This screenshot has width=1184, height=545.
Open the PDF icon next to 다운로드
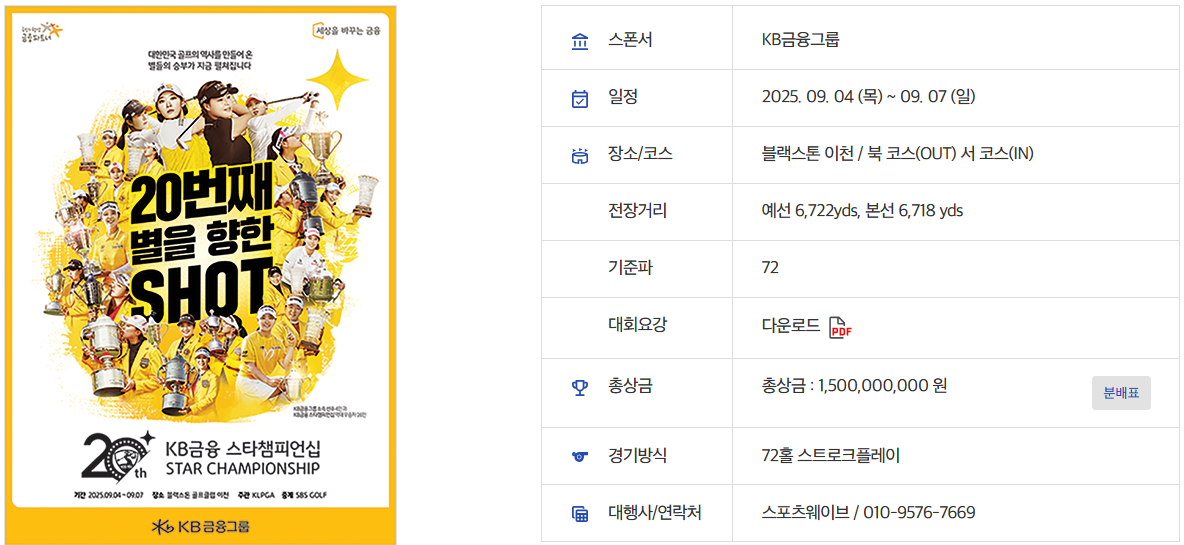[840, 328]
